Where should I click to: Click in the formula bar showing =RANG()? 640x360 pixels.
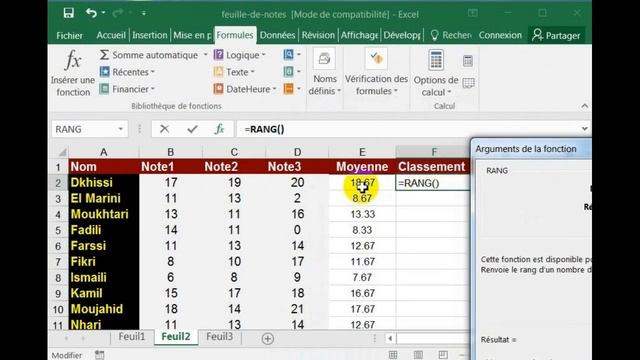(408, 129)
